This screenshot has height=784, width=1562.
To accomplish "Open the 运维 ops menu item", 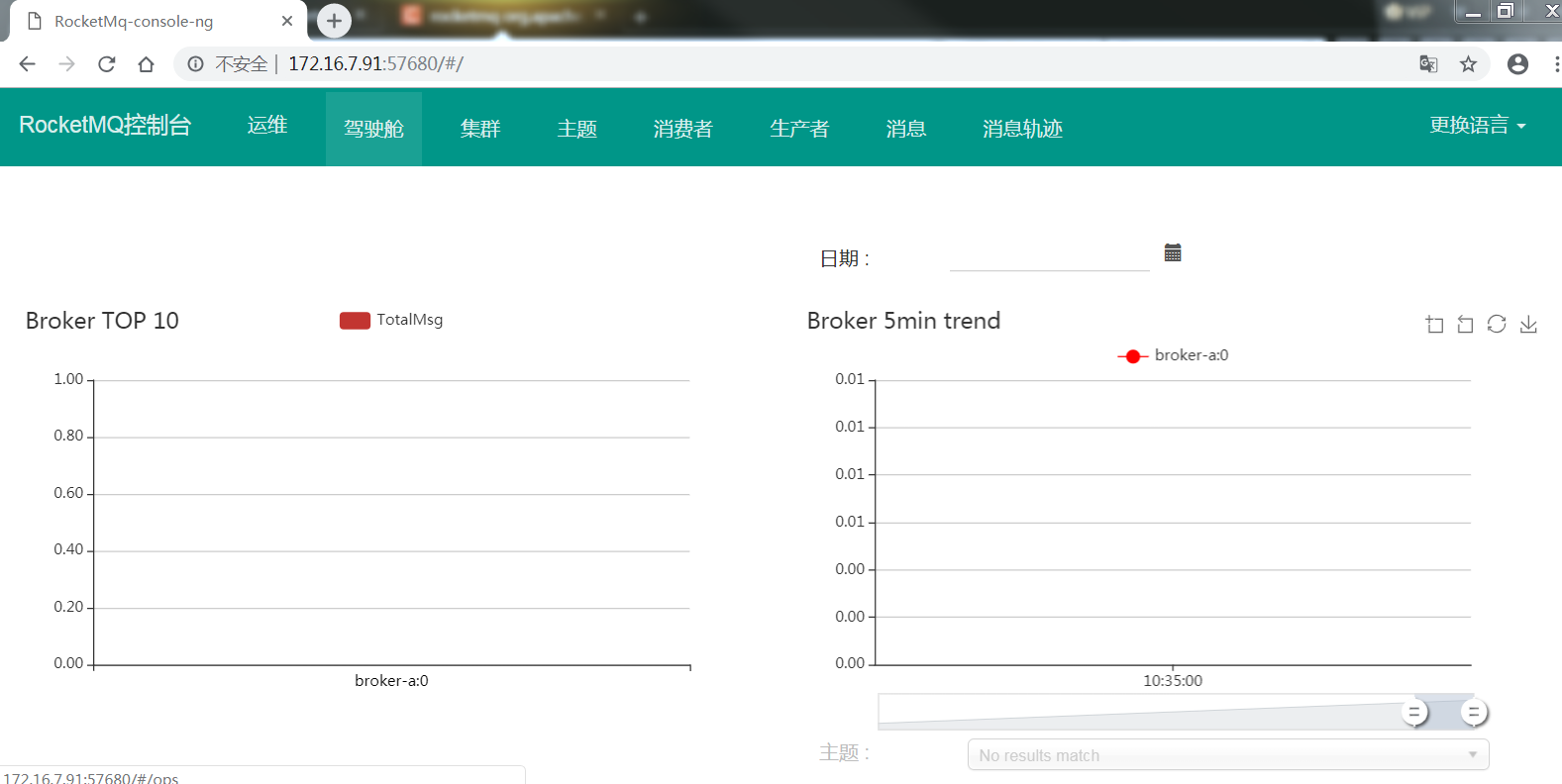I will tap(267, 126).
